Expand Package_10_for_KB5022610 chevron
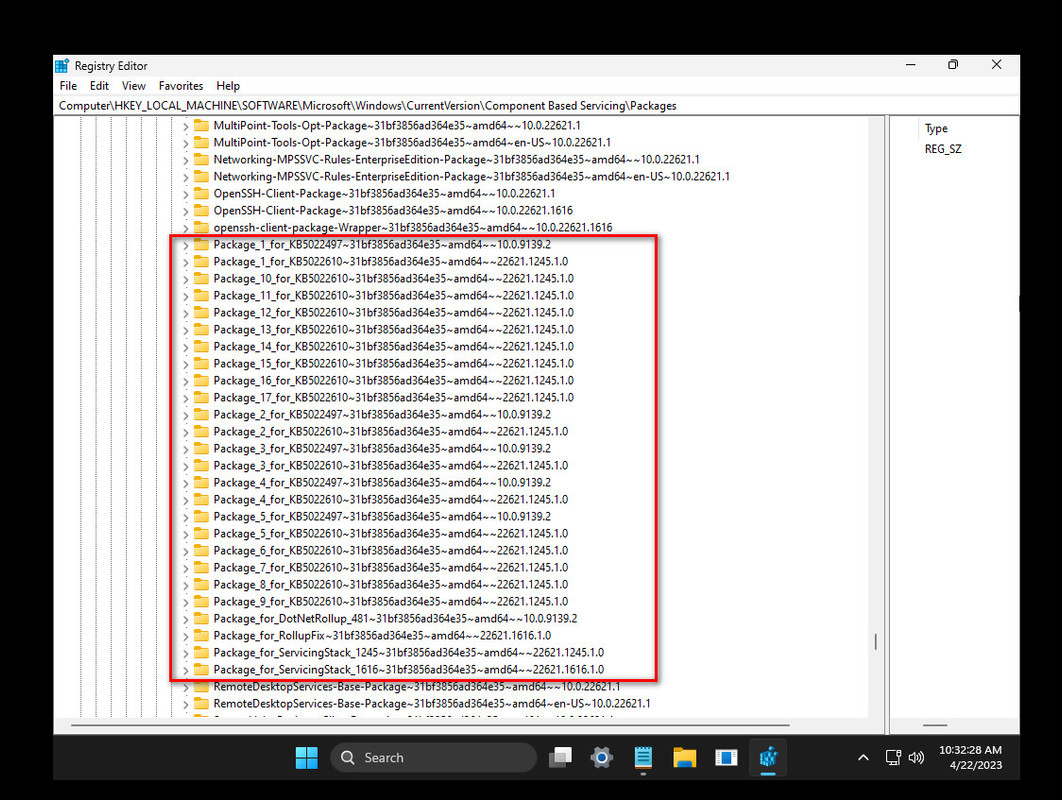Image resolution: width=1062 pixels, height=800 pixels. (186, 279)
